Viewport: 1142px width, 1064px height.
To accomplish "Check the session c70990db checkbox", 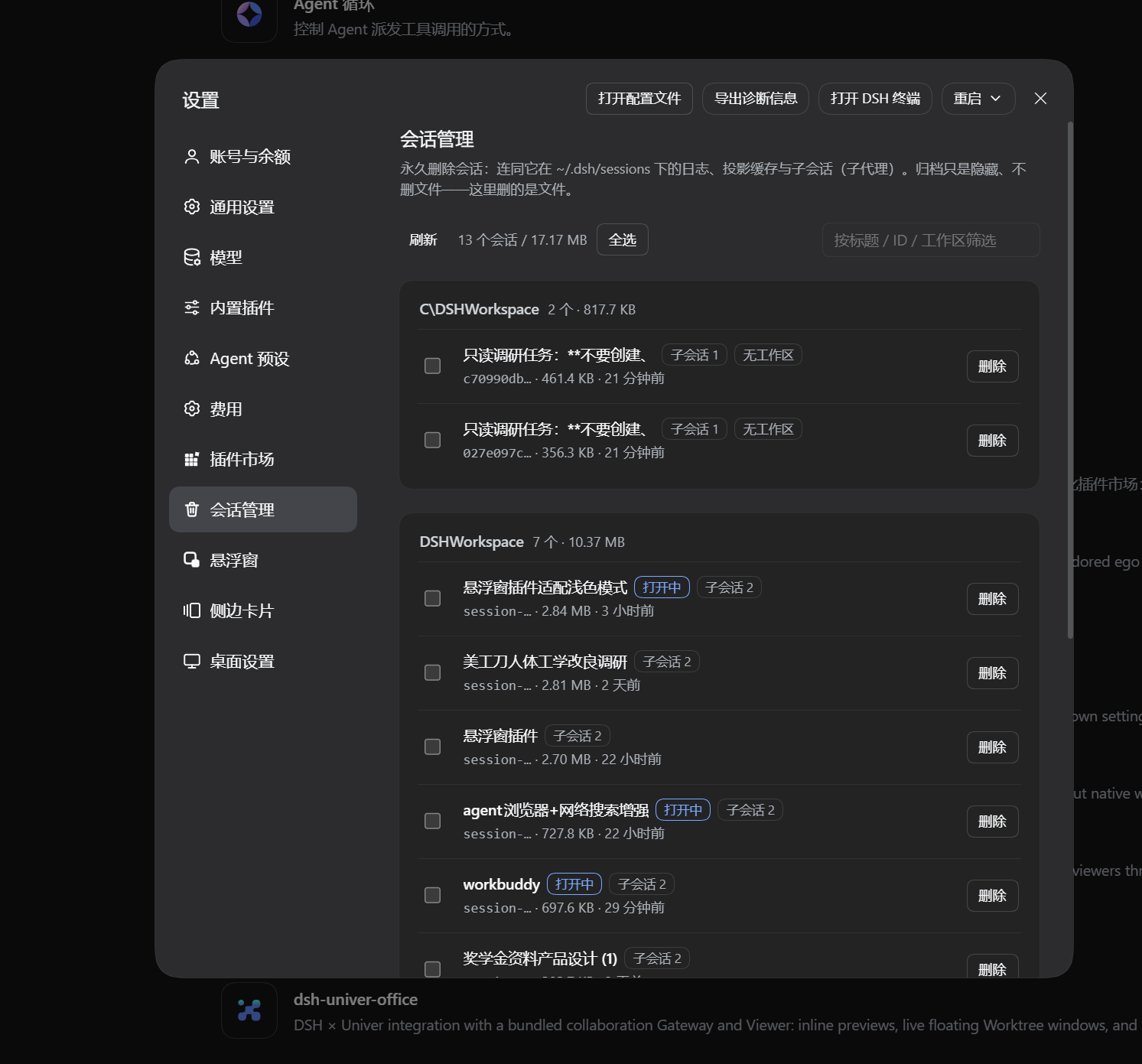I will [x=433, y=366].
